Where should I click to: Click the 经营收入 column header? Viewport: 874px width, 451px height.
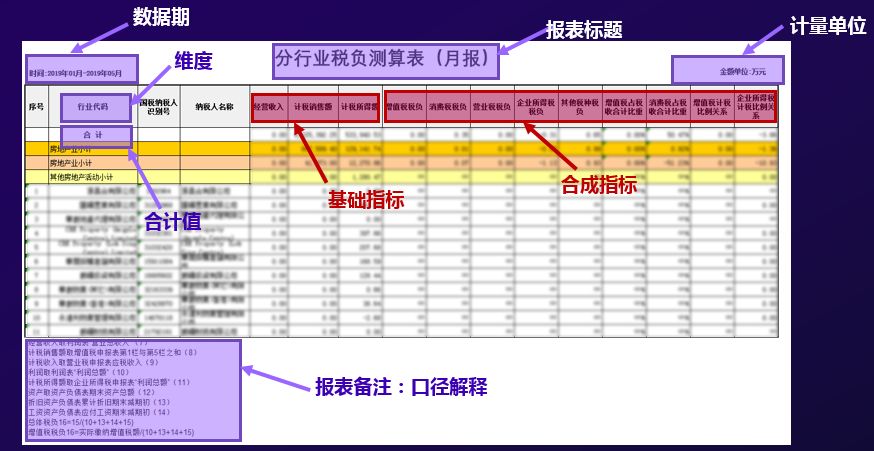[x=269, y=106]
